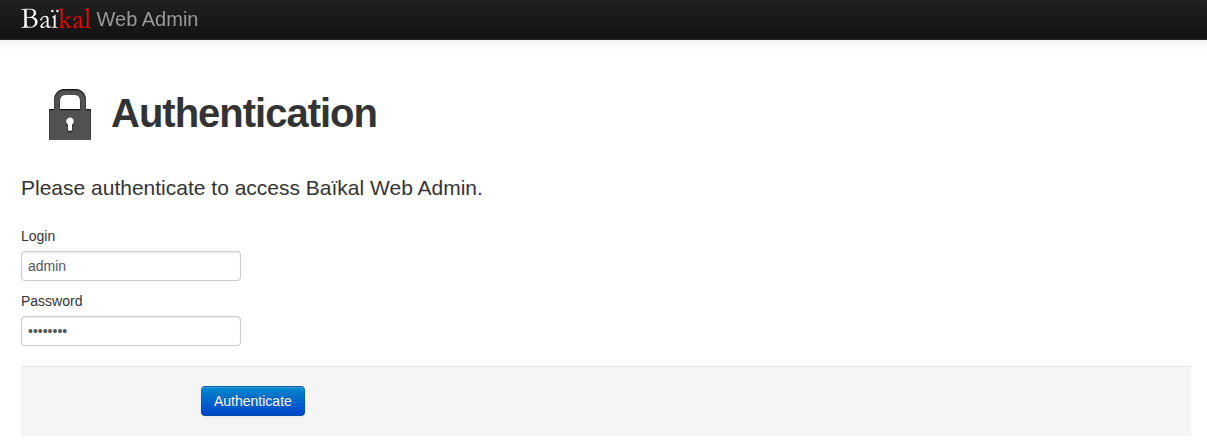Focus the Login input field

pos(130,266)
